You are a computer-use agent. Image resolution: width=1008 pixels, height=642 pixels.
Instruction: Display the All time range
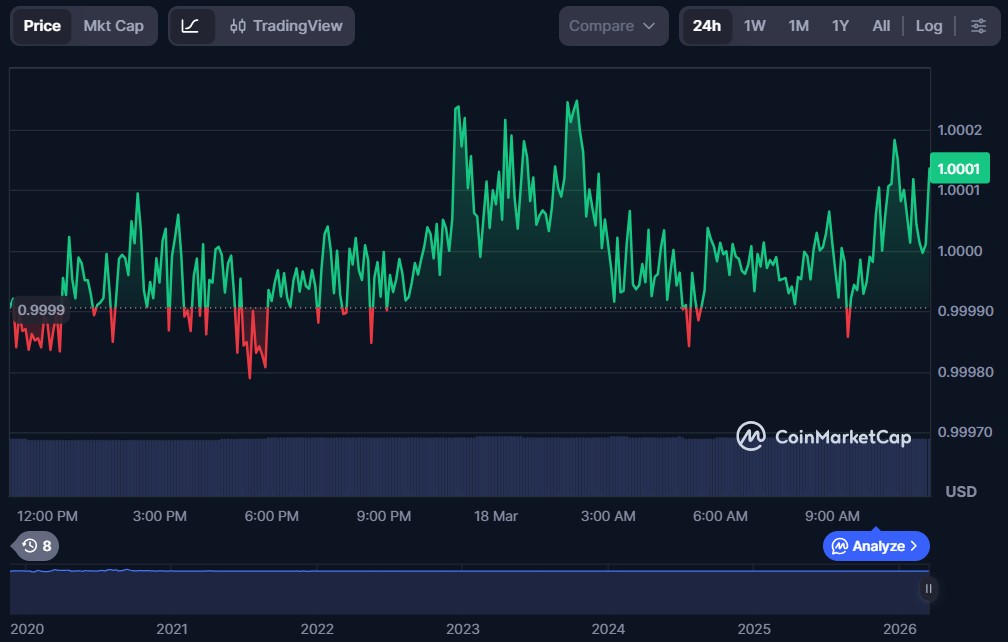click(x=880, y=26)
